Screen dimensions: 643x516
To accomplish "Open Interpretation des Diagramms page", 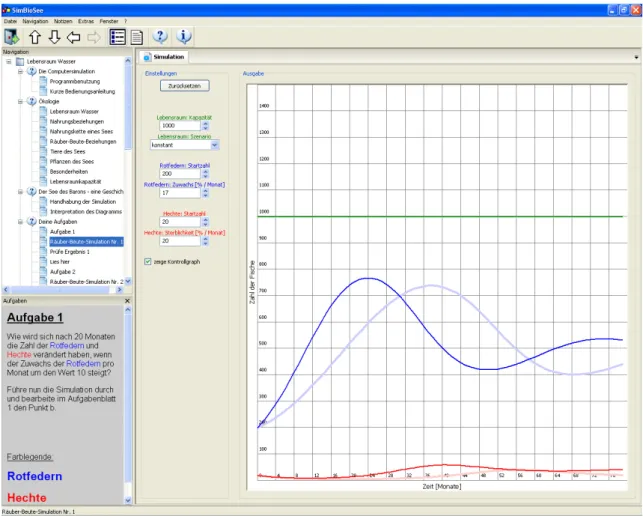I will tap(86, 212).
